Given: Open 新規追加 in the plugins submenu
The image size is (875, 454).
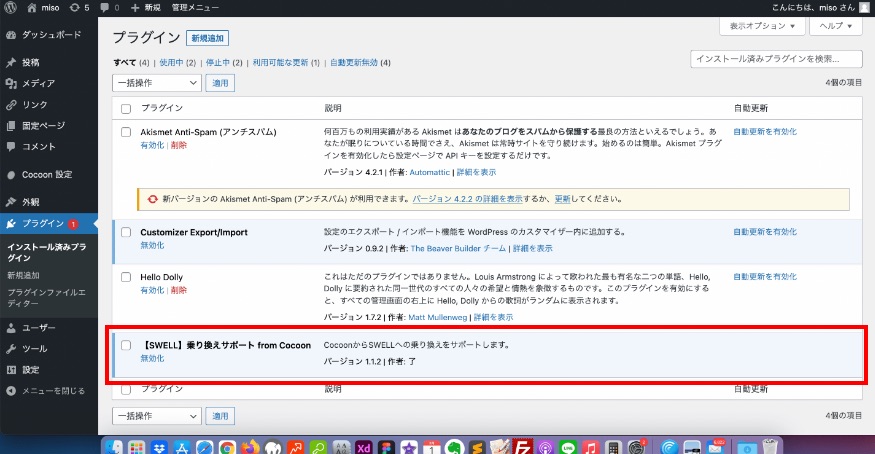Looking at the screenshot, I should tap(23, 275).
